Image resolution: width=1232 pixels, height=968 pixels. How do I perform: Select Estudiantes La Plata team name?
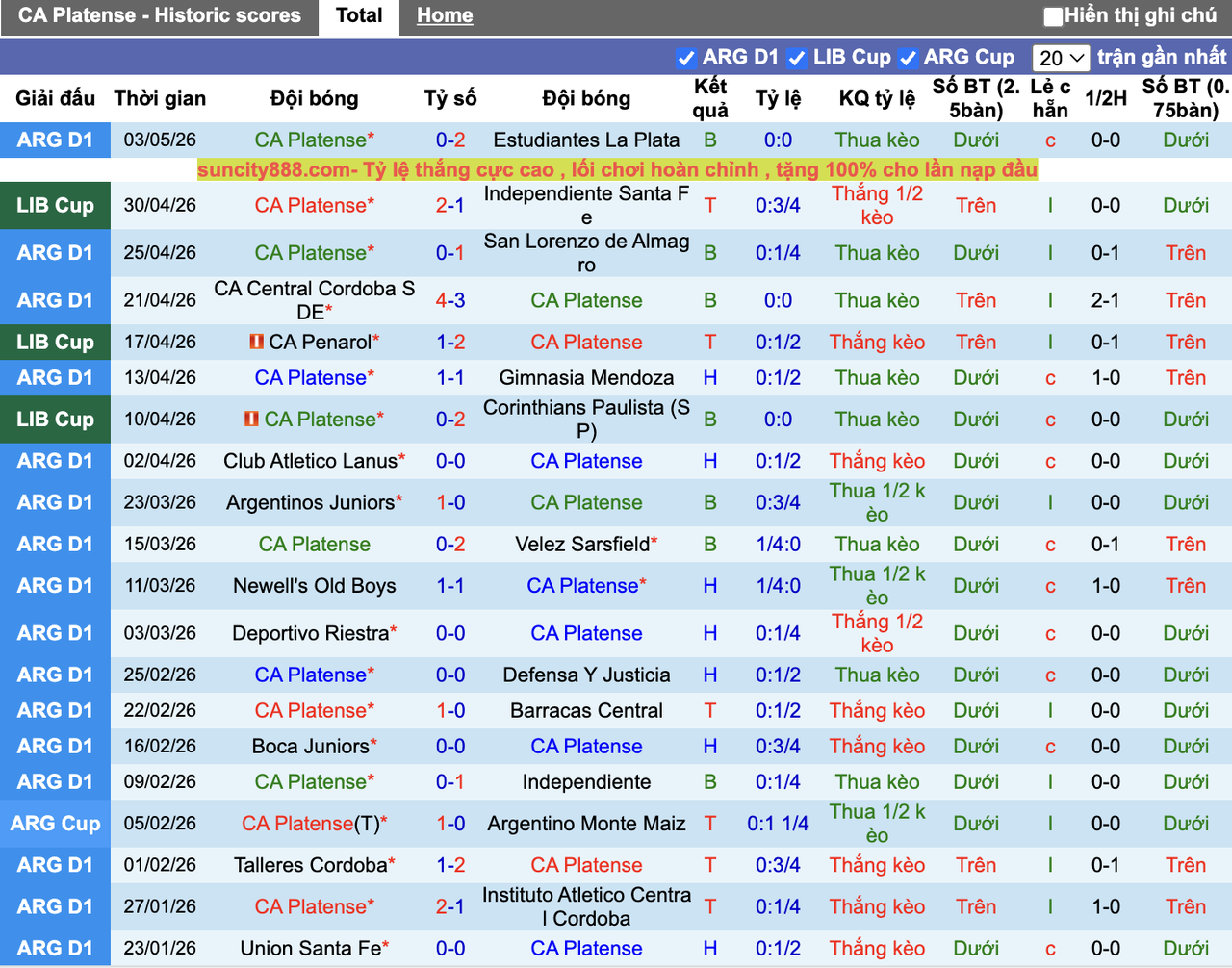[x=586, y=140]
